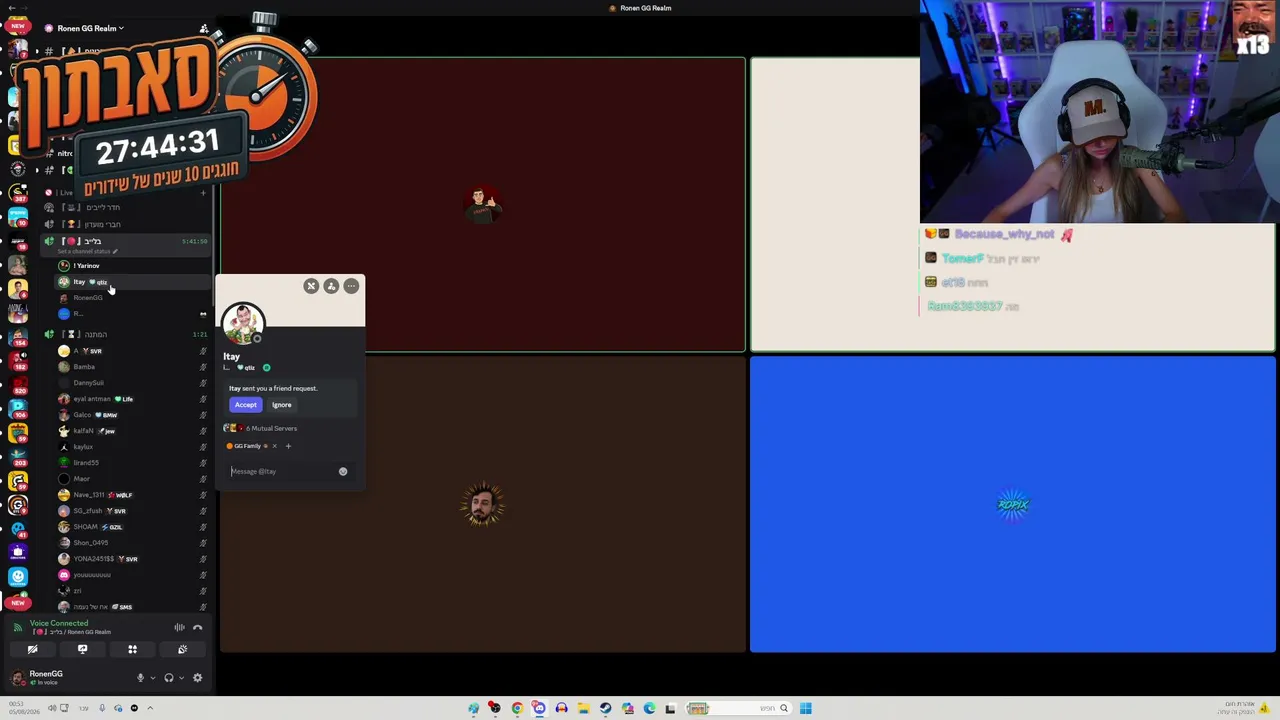Open Discord user settings gear
The image size is (1280, 720).
tap(198, 678)
